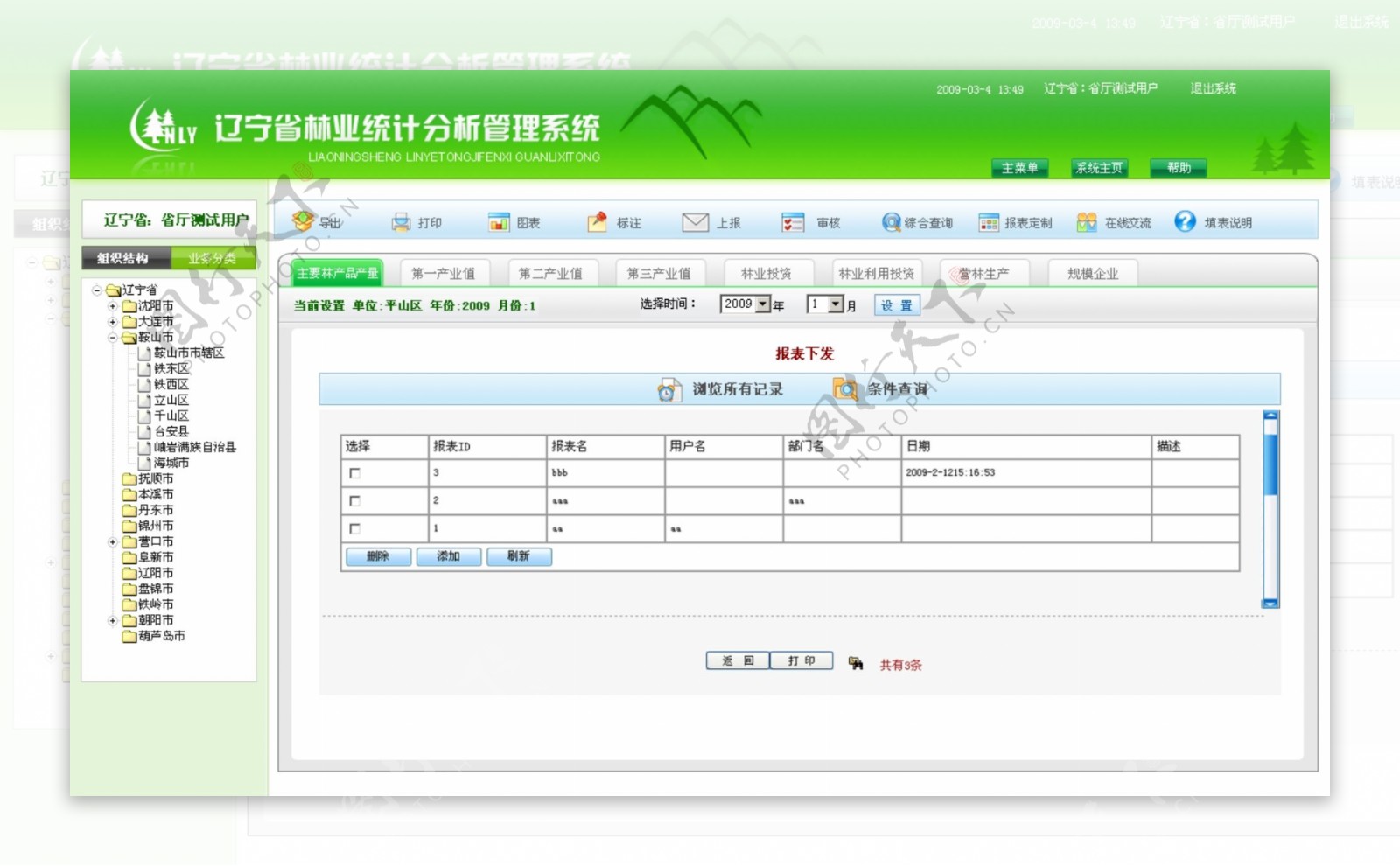Click the 报表定制 report customize icon
The image size is (1400, 866).
pyautogui.click(x=989, y=223)
